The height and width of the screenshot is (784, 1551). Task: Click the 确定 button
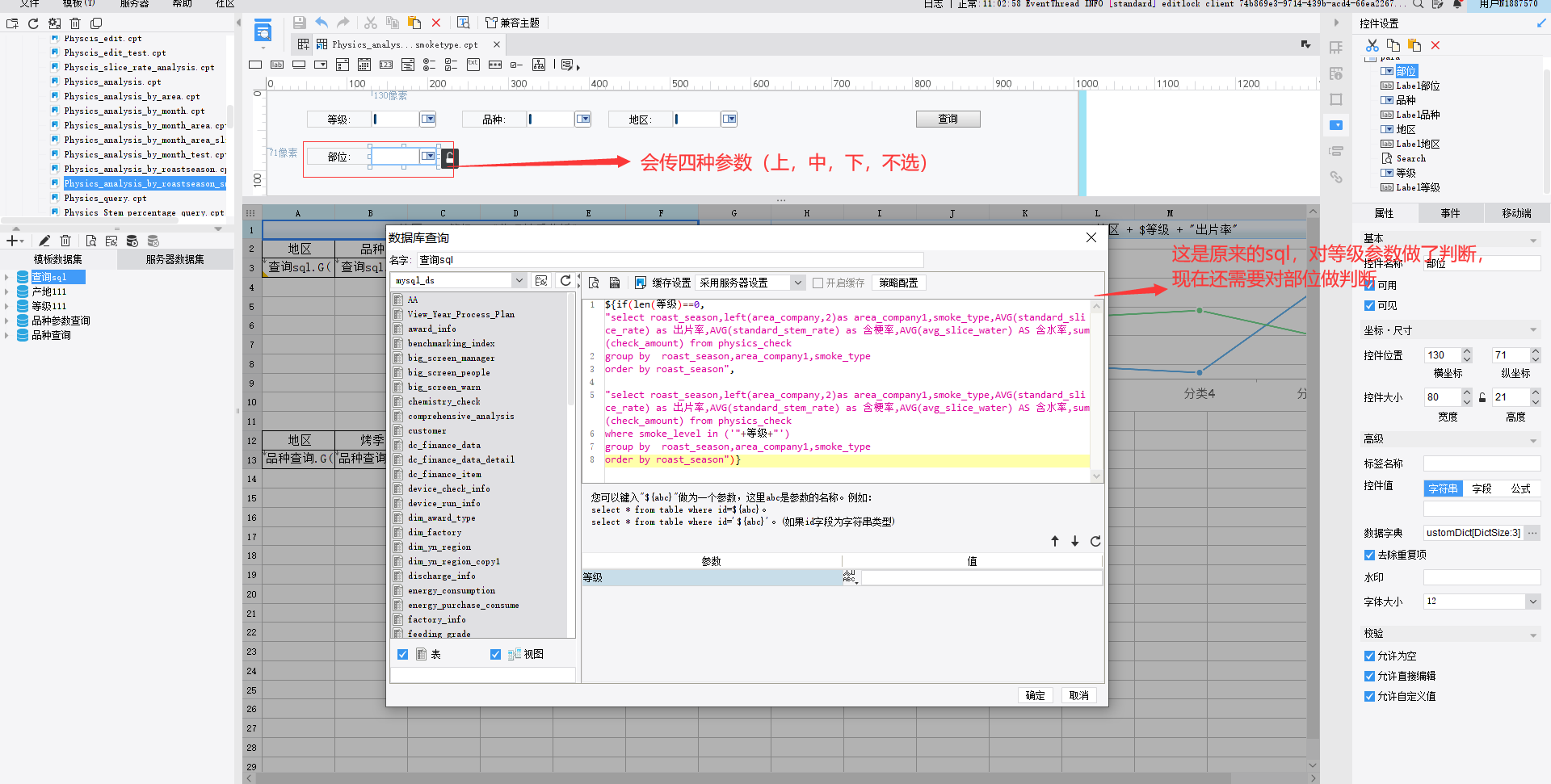click(x=1035, y=695)
